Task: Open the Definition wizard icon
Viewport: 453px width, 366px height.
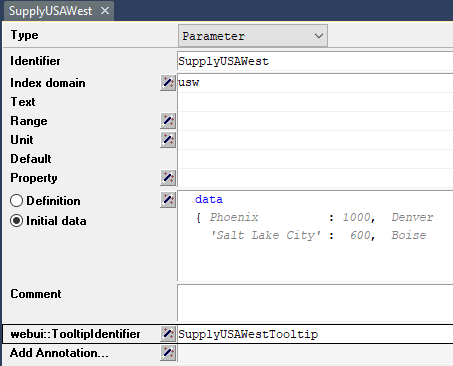Action: [168, 200]
